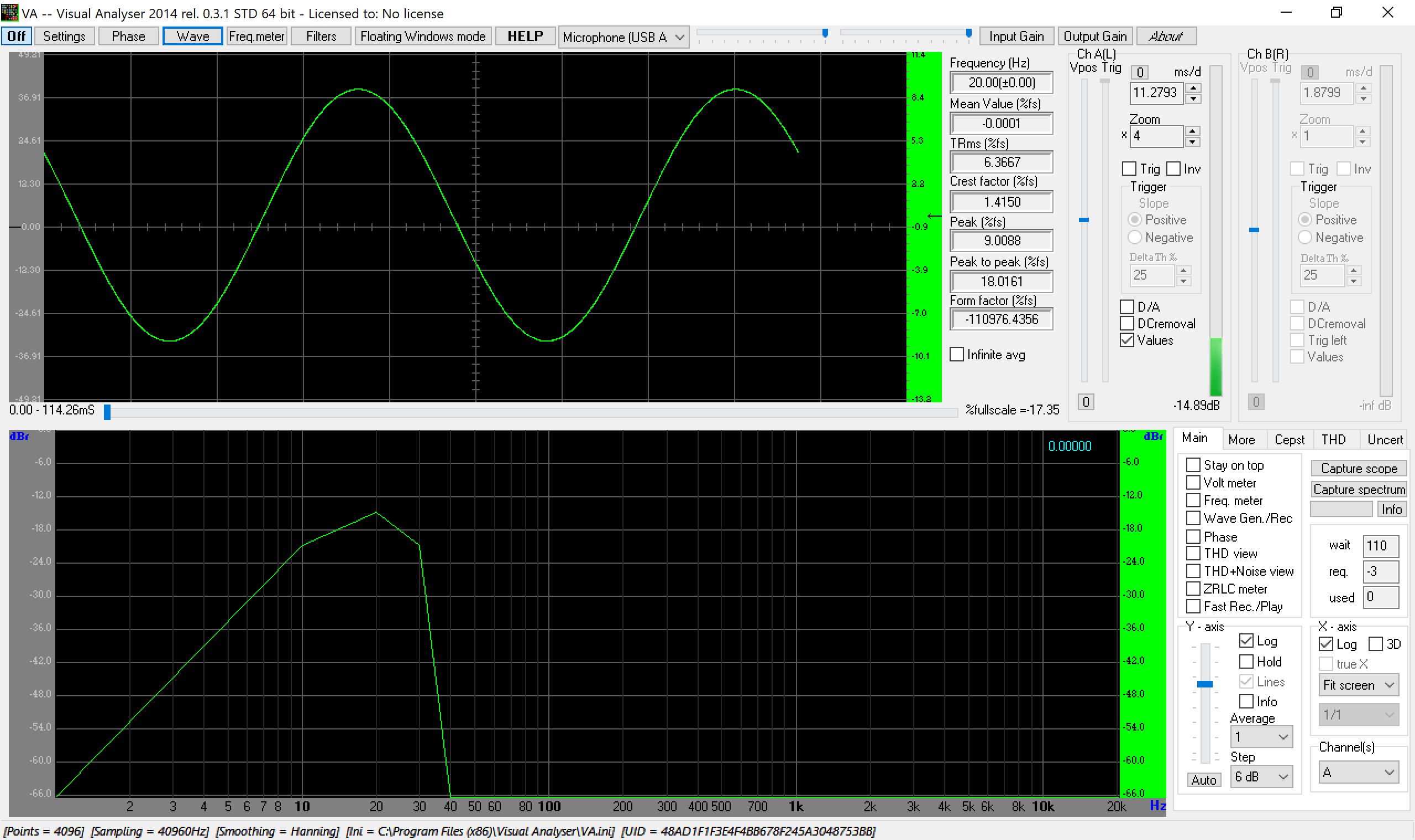Open the Filters window
Screen dimensions: 1415x840
[321, 36]
